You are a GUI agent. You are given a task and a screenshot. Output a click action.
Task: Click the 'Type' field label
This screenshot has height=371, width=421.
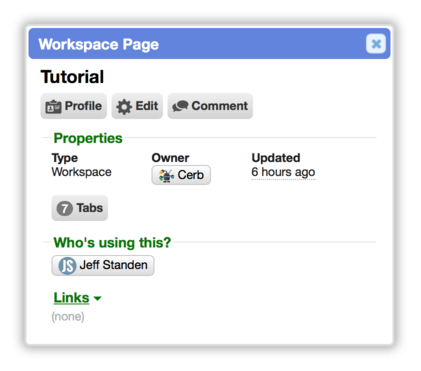(x=65, y=158)
